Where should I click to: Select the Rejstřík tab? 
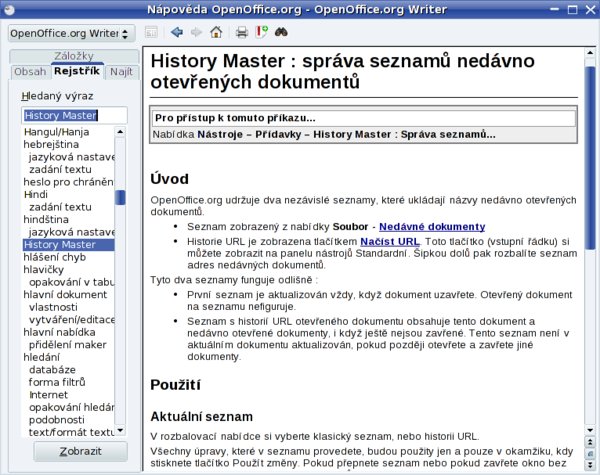(77, 71)
